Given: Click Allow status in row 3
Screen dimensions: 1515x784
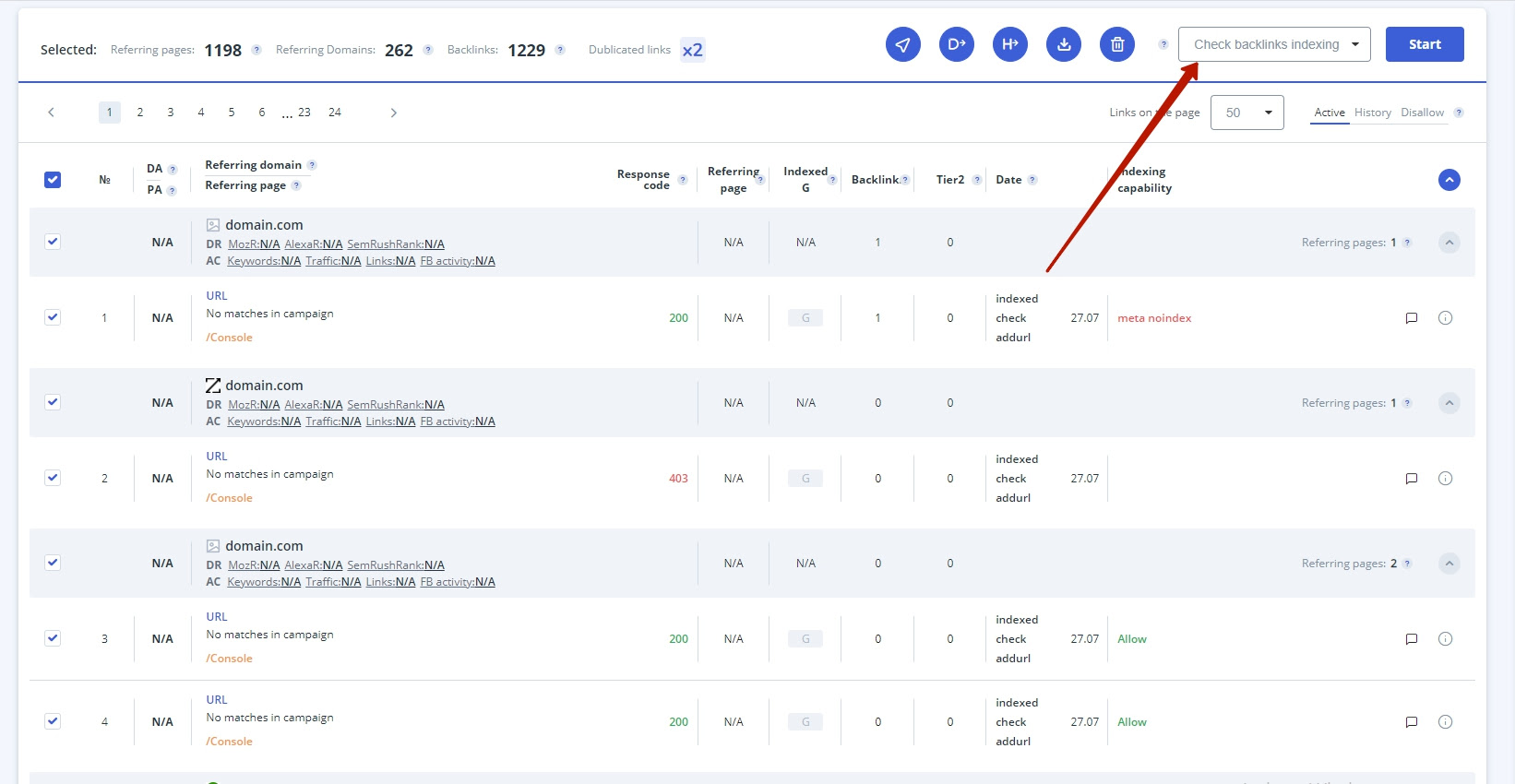Looking at the screenshot, I should [1132, 639].
